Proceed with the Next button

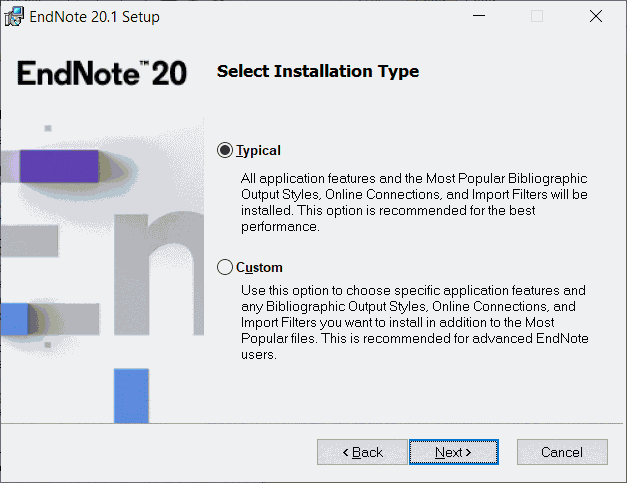pos(453,452)
